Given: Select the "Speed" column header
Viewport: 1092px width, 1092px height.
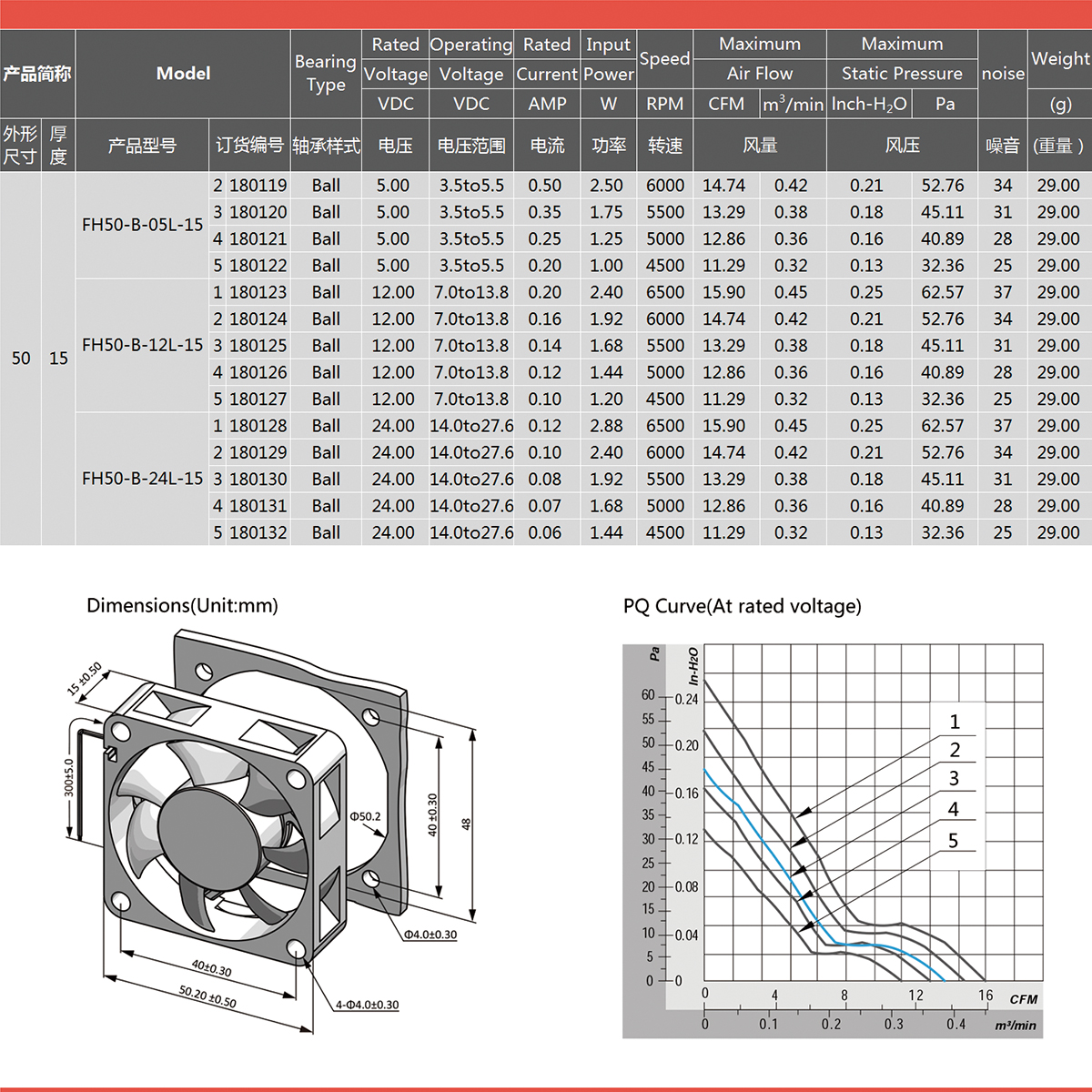Looking at the screenshot, I should point(664,59).
